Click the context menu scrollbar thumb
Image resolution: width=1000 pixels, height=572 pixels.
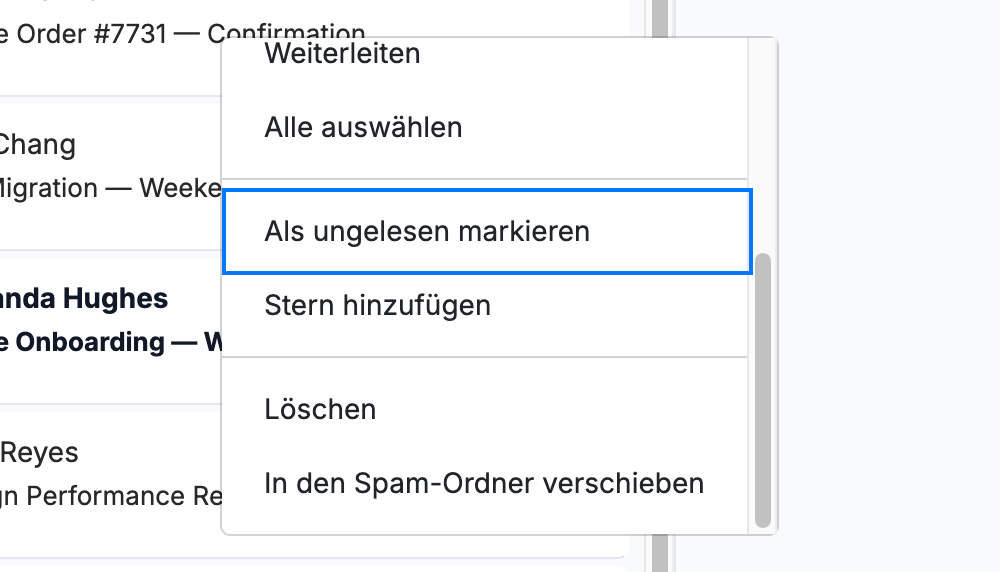tap(763, 390)
